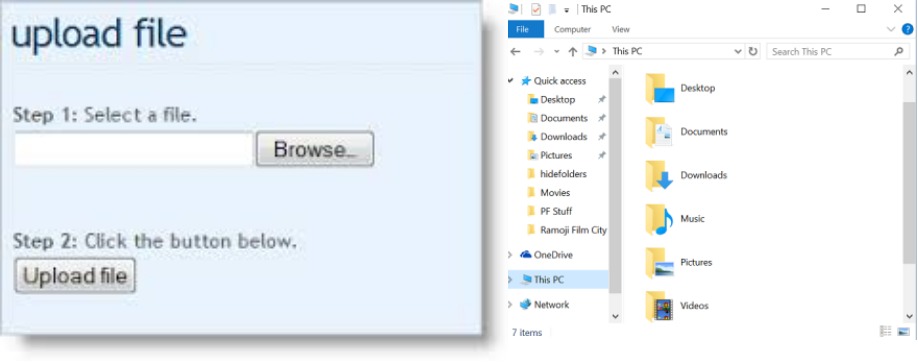Open Explorer help question mark icon

907,29
